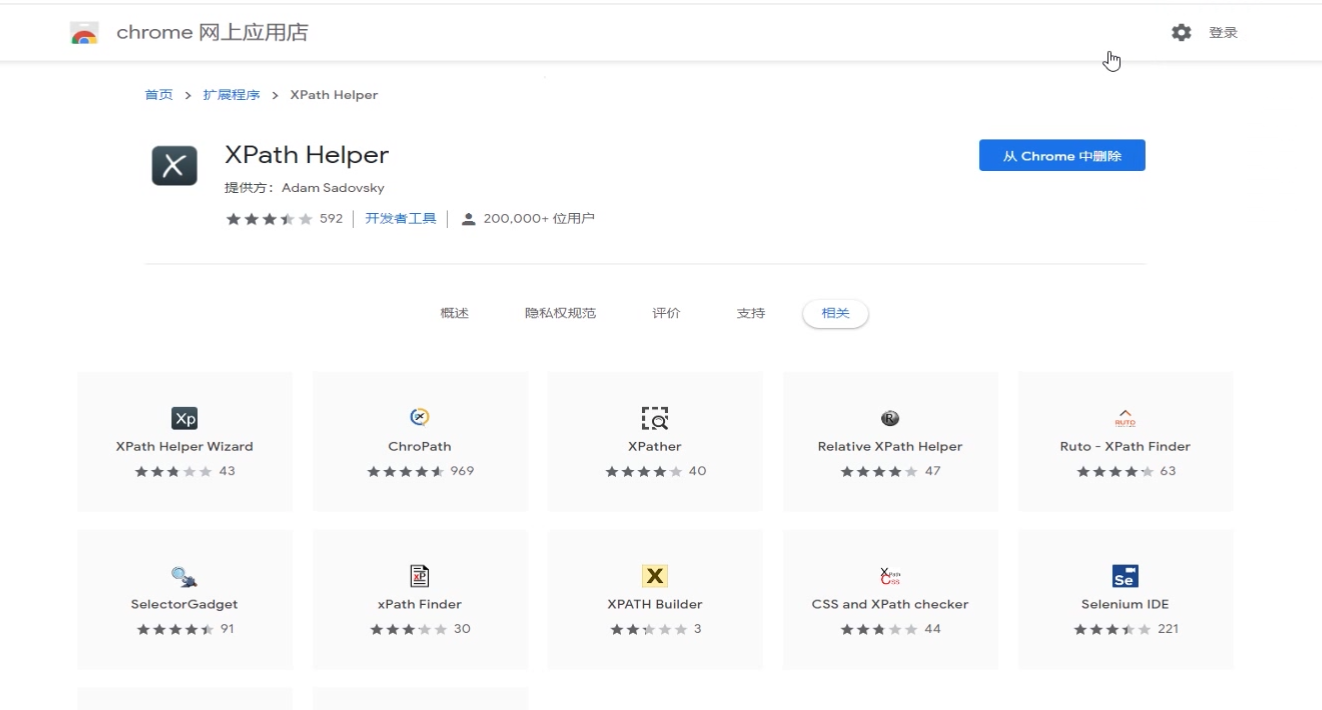Switch to the 隐私权规范 tab
This screenshot has height=710, width=1322.
(x=560, y=312)
